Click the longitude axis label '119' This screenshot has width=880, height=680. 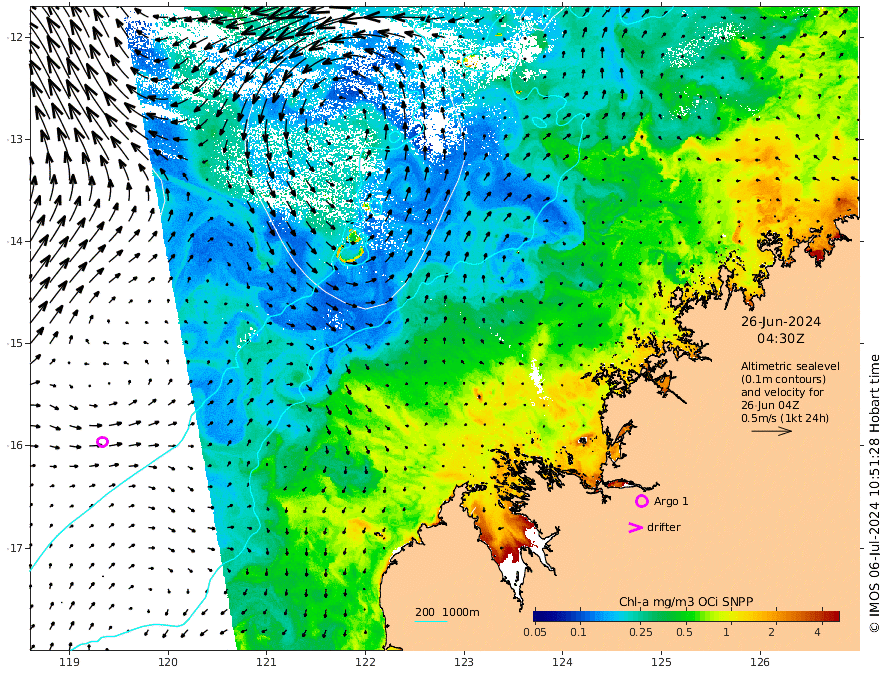click(69, 663)
